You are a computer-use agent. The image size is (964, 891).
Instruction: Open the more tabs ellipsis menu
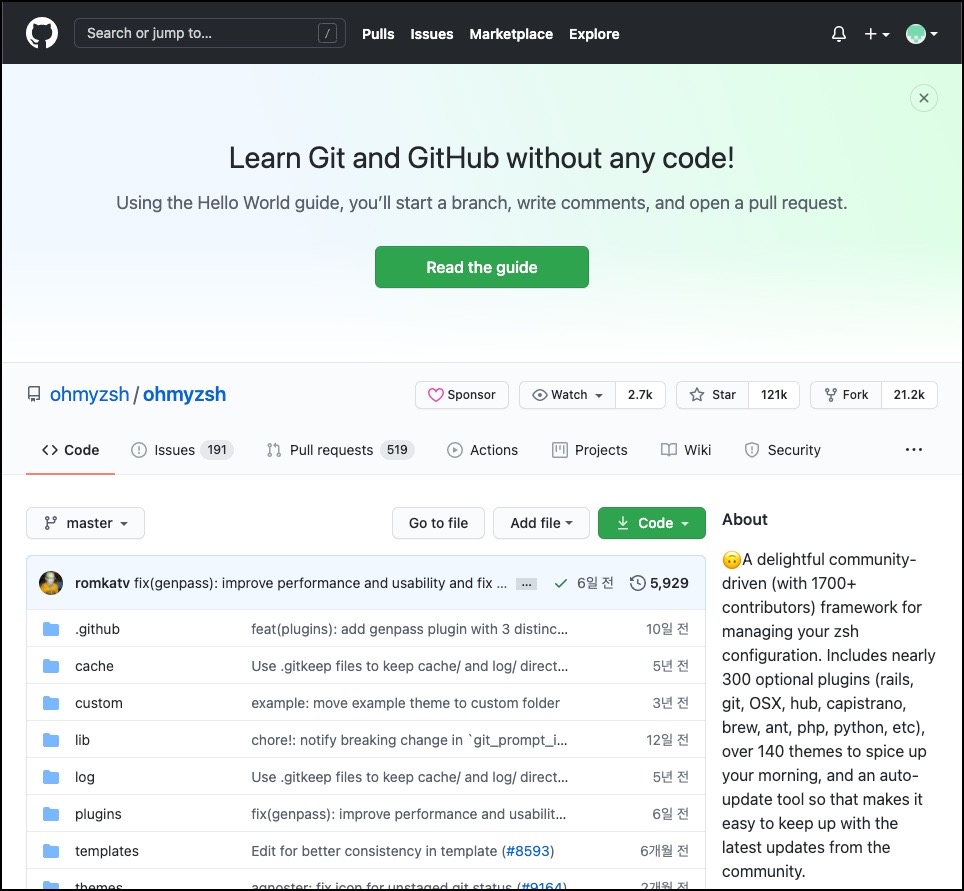coord(914,449)
